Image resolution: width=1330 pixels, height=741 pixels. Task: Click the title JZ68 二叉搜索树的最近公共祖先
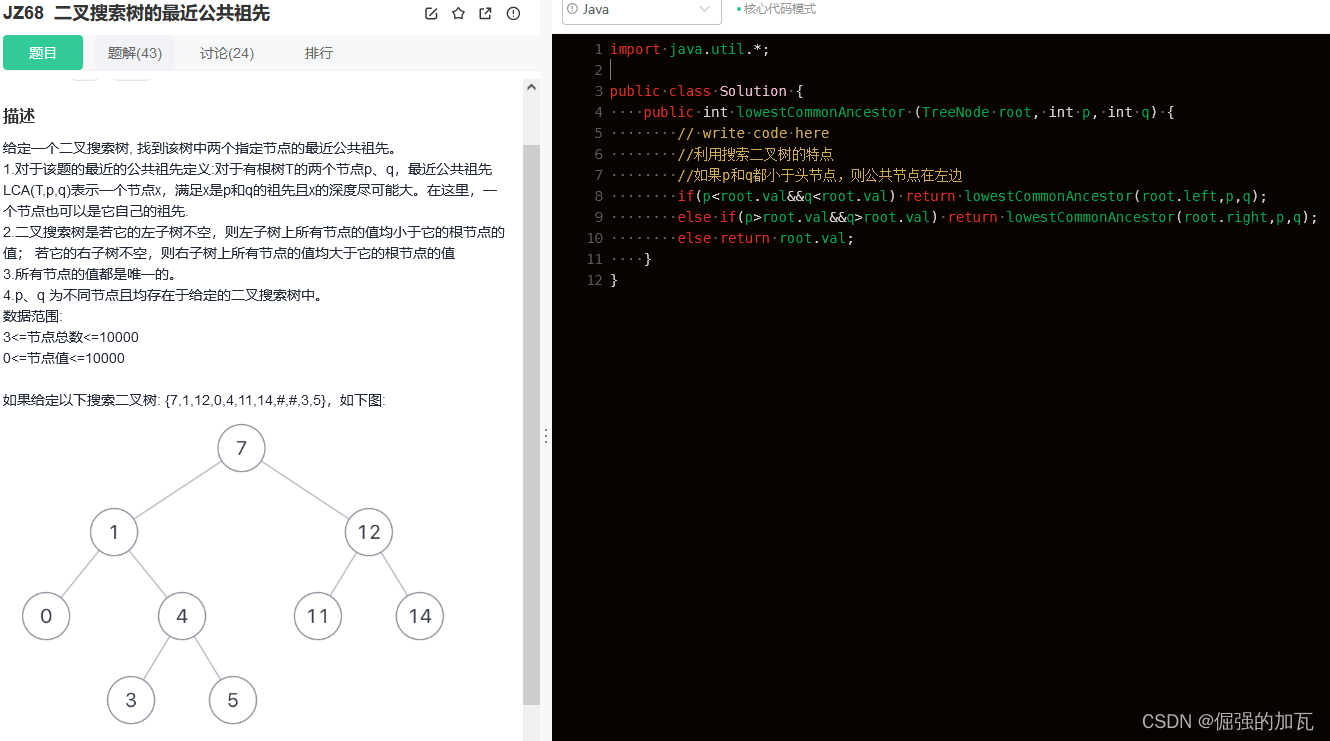(136, 13)
